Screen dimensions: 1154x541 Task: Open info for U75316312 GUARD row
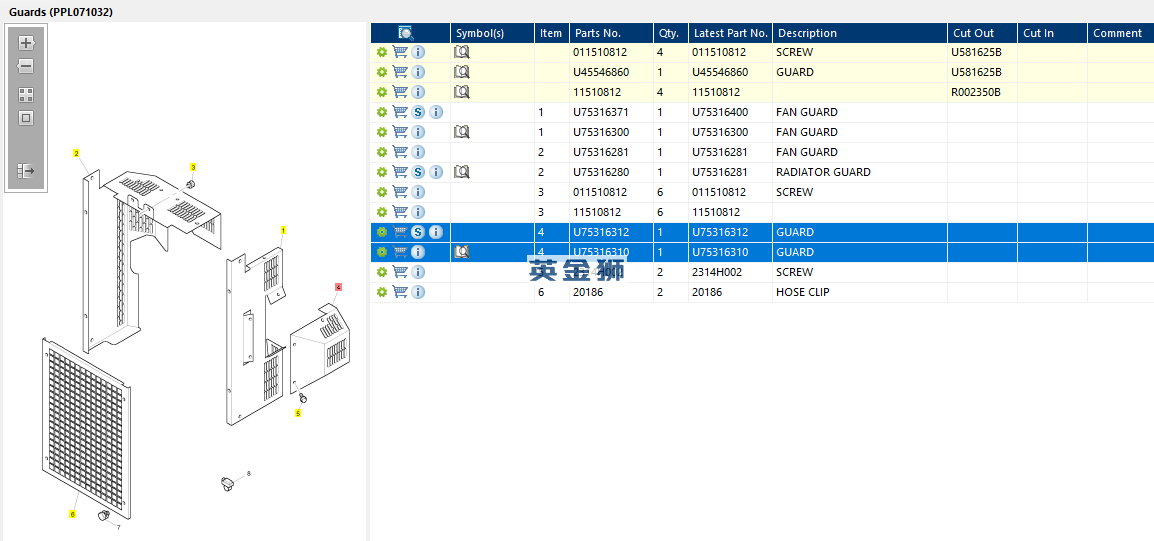tap(436, 232)
